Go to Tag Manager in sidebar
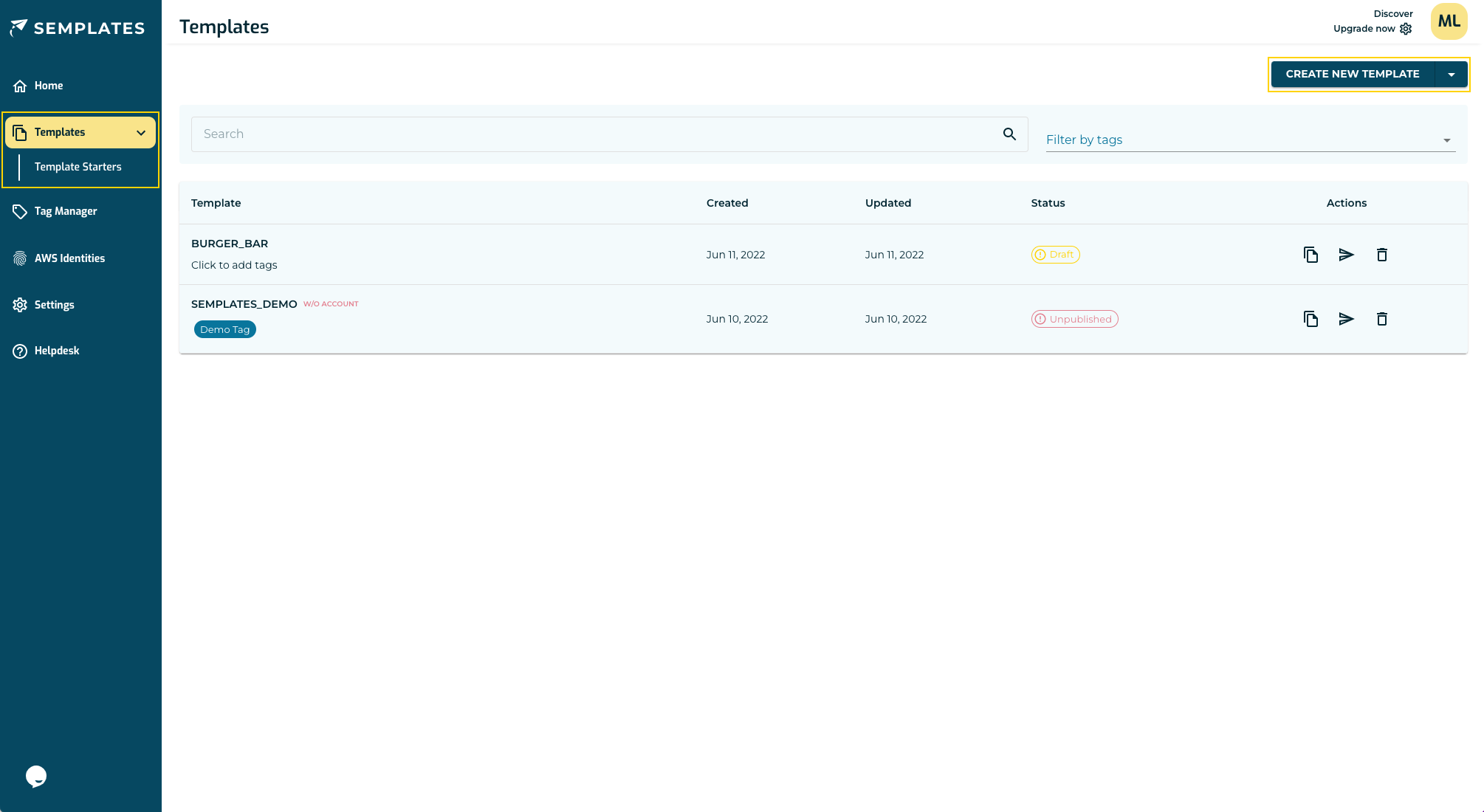 pos(66,211)
